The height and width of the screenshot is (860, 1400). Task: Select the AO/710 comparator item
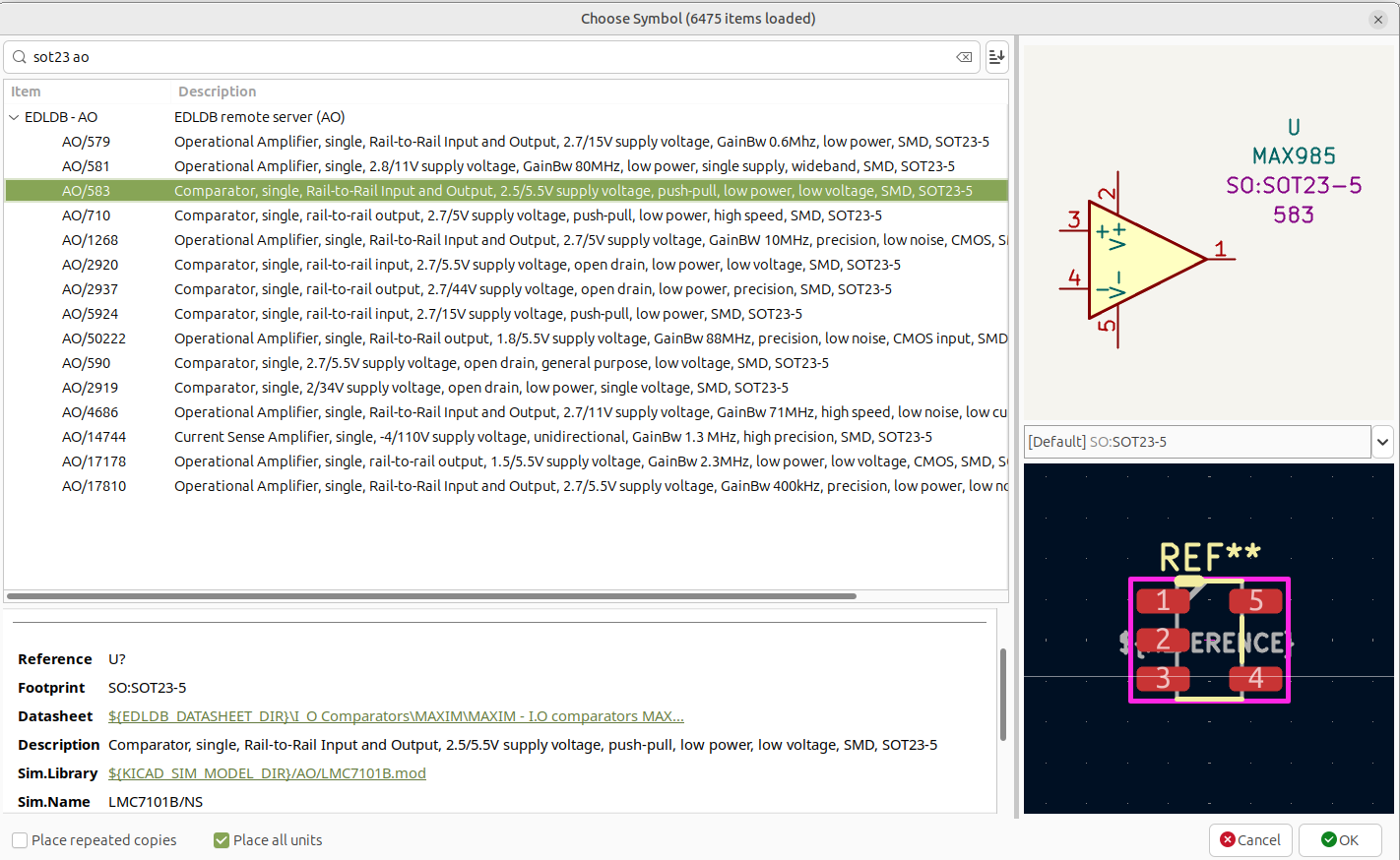87,215
